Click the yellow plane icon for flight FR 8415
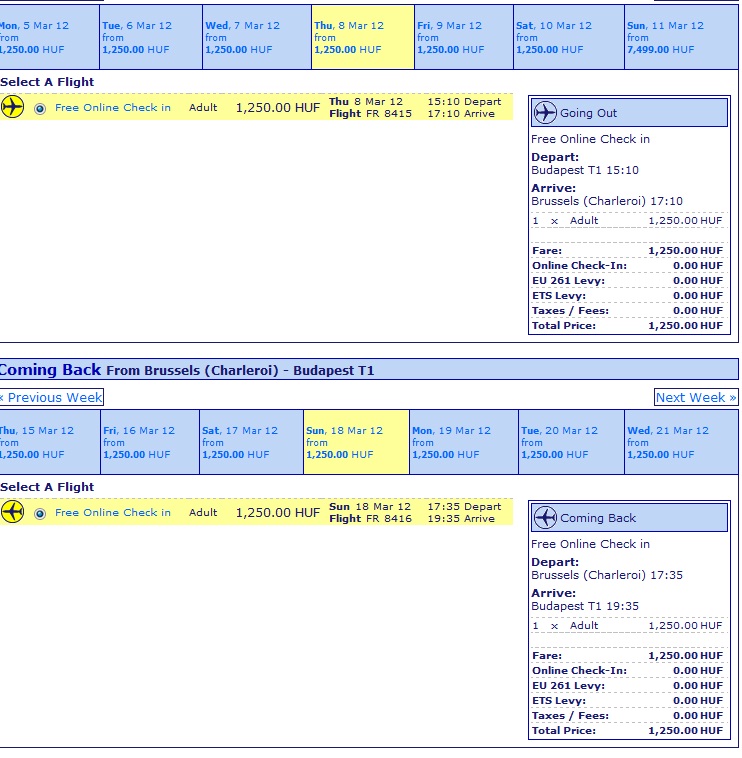The width and height of the screenshot is (742, 758). pyautogui.click(x=12, y=107)
